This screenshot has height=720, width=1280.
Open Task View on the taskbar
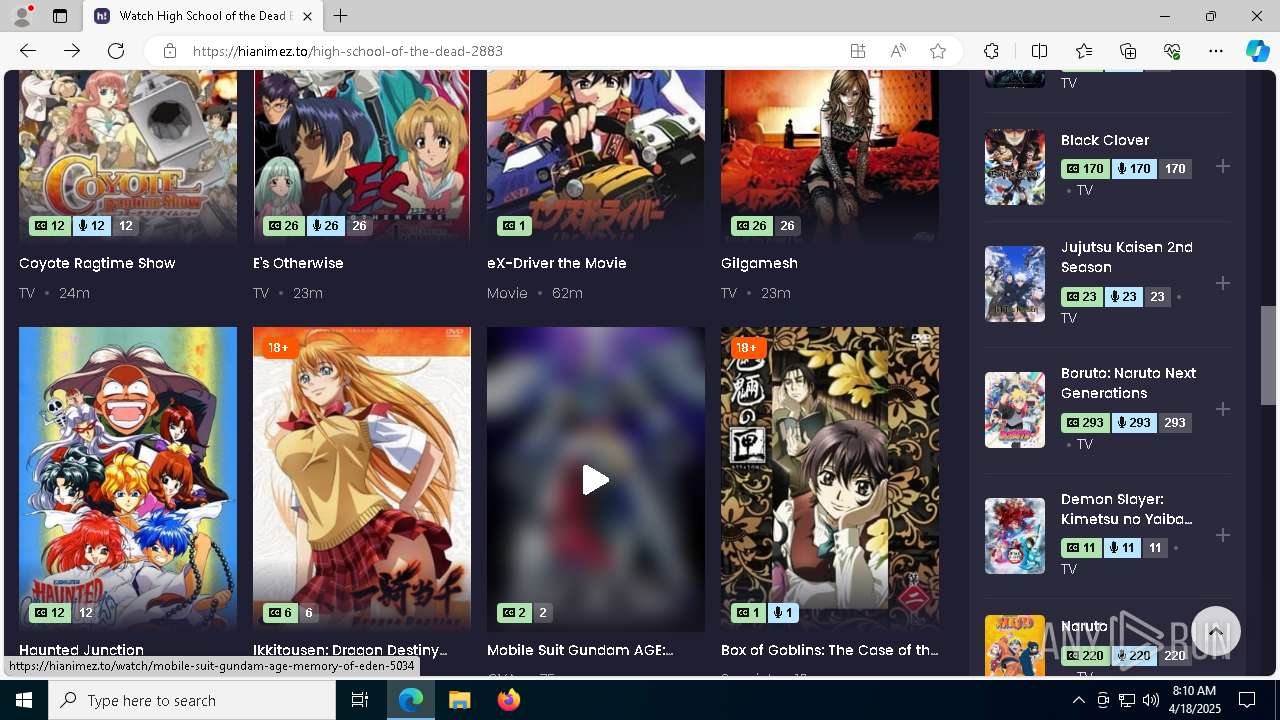click(360, 700)
